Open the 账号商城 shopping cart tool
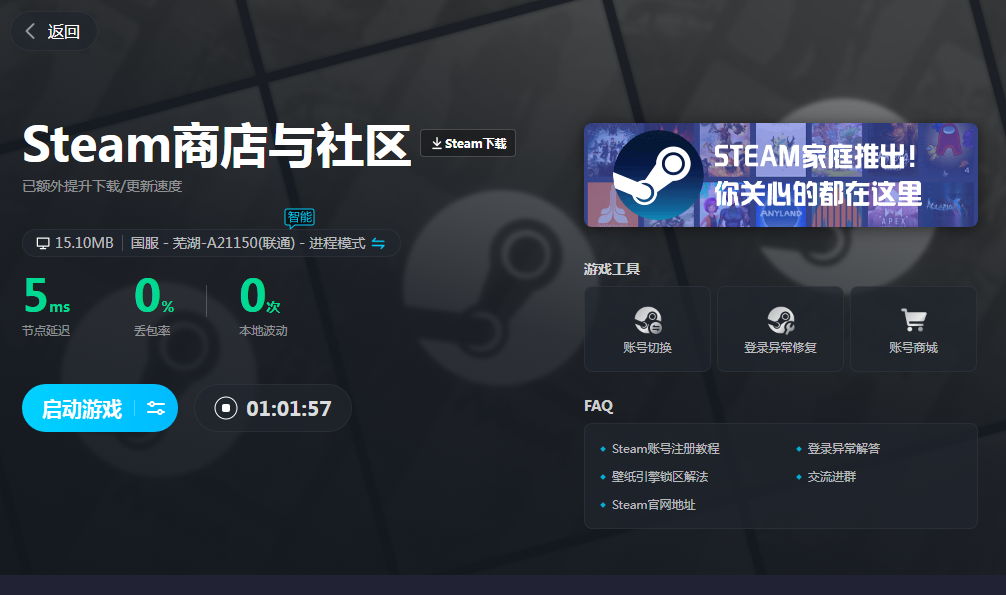Viewport: 1006px width, 595px height. (x=913, y=329)
